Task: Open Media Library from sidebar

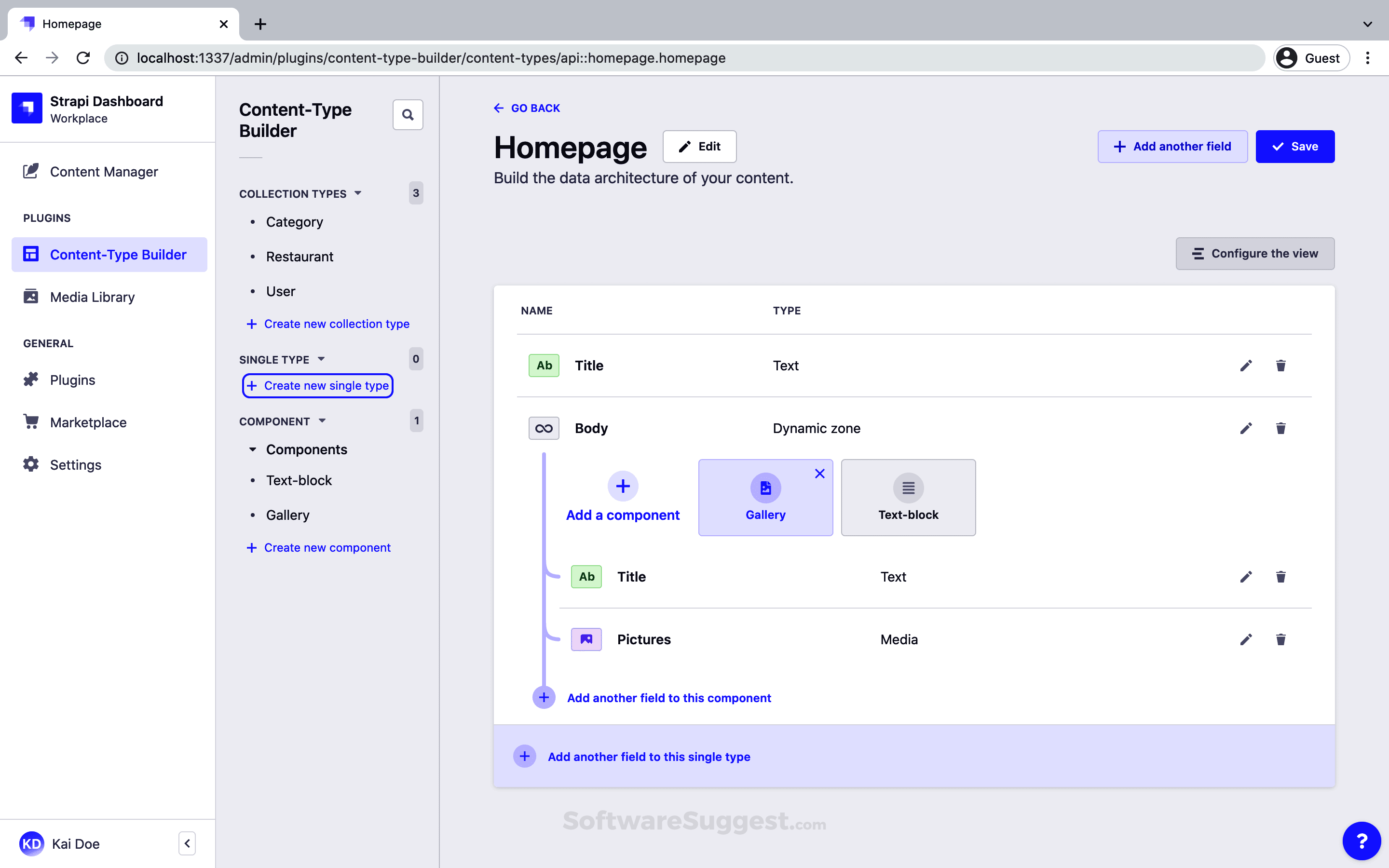Action: point(92,297)
